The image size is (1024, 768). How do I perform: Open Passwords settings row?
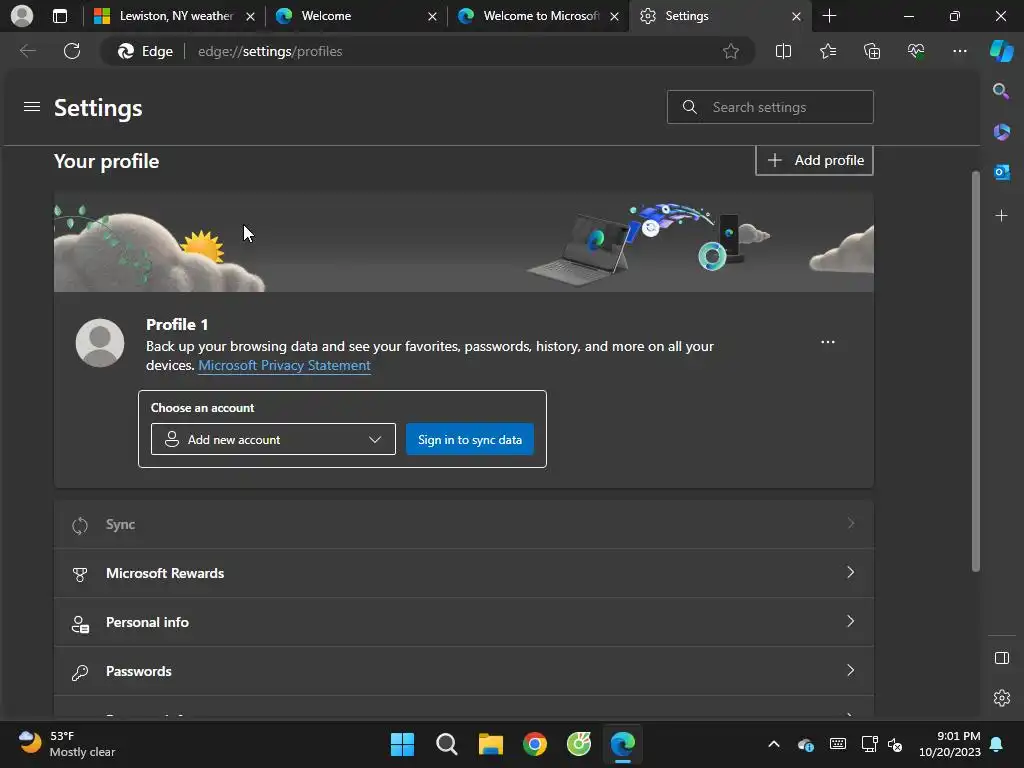pos(464,671)
